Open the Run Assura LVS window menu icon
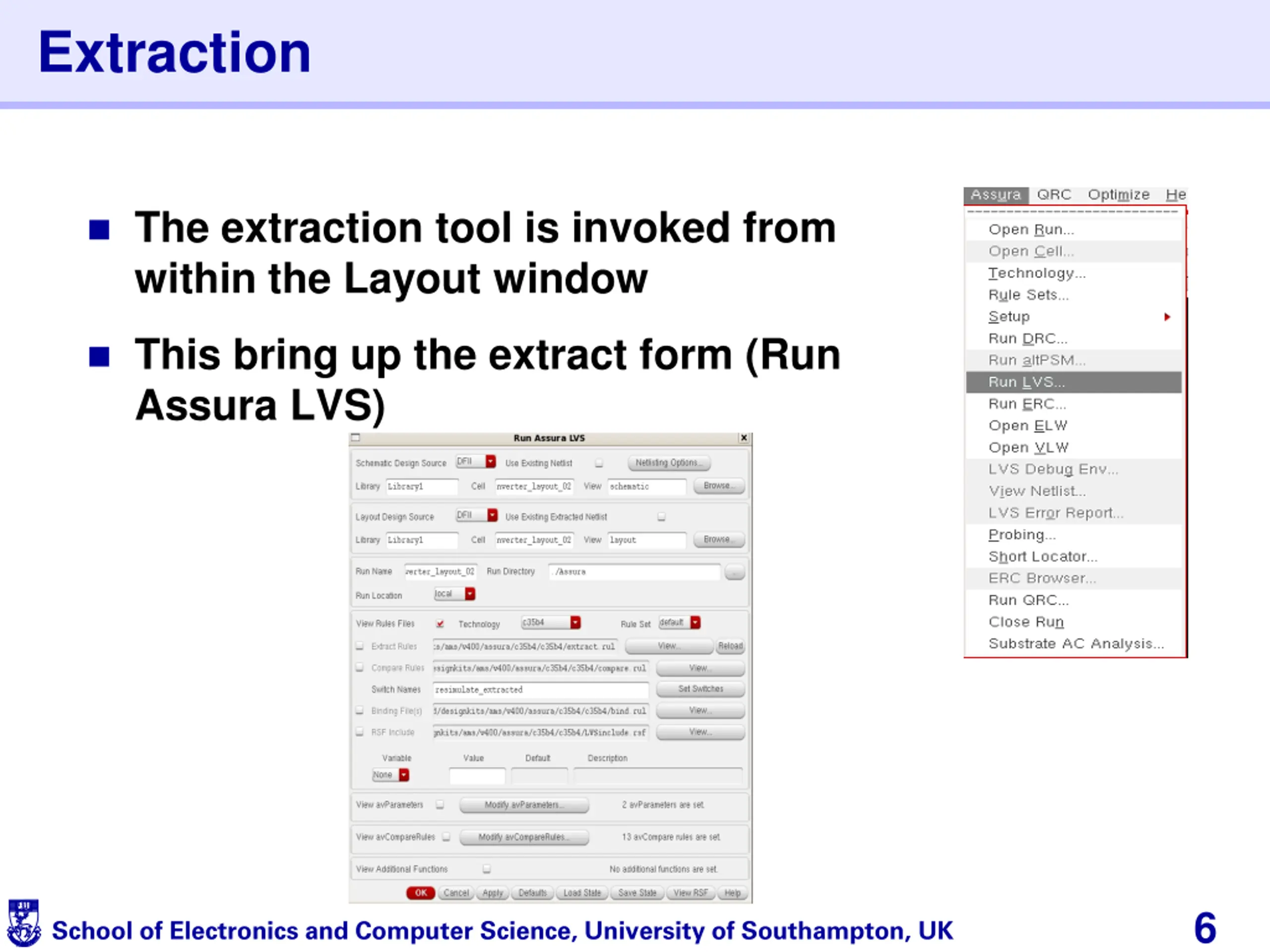 355,438
